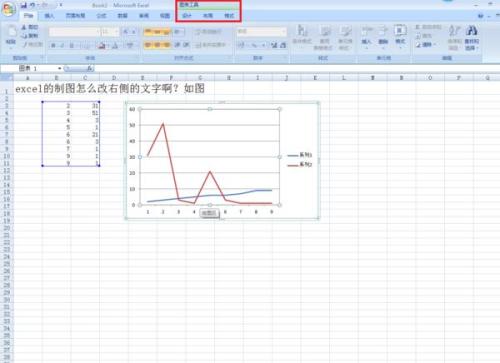Toggle Align Text Right
Image resolution: width=500 pixels, height=363 pixels.
point(166,45)
